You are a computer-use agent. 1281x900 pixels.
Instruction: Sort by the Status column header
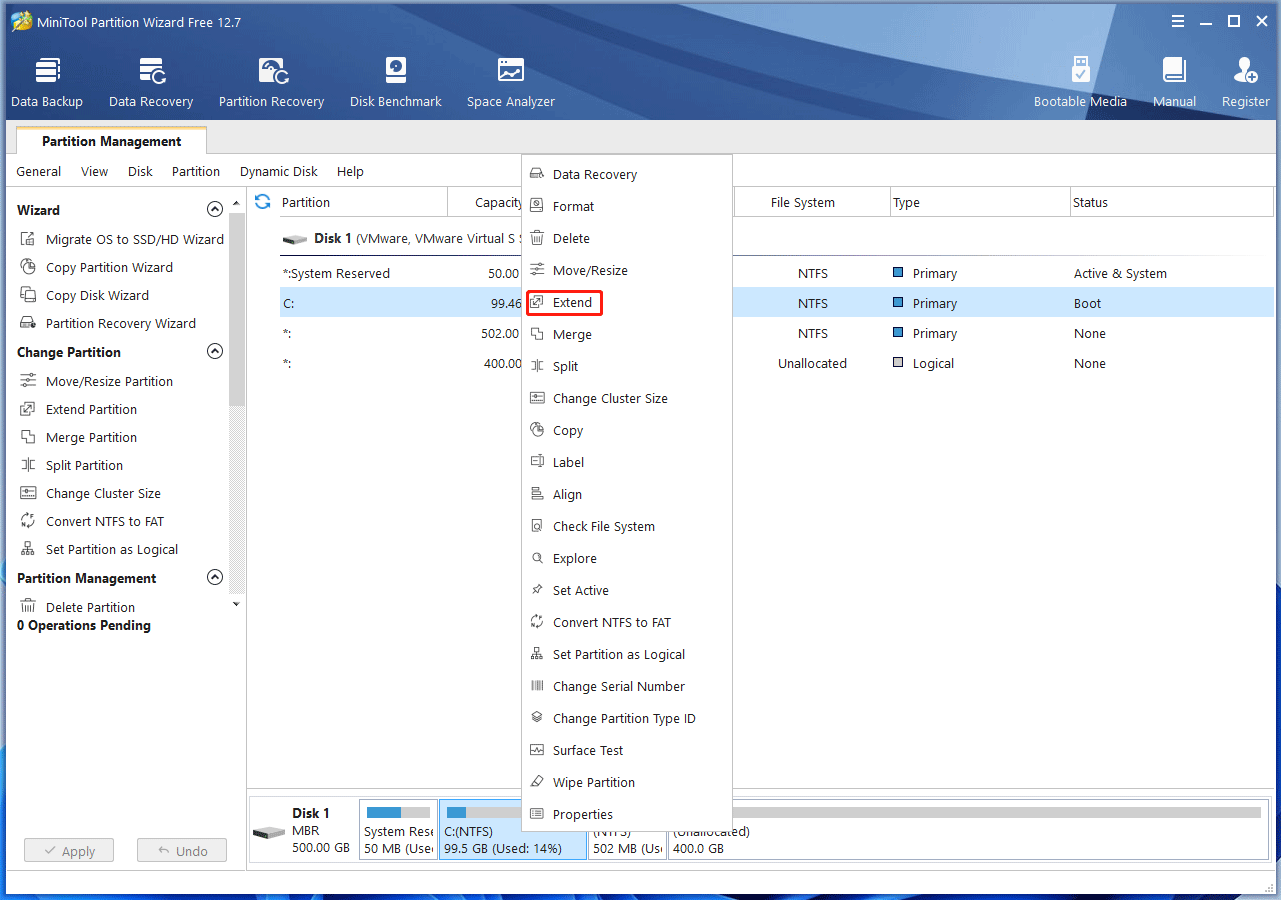pyautogui.click(x=1172, y=202)
